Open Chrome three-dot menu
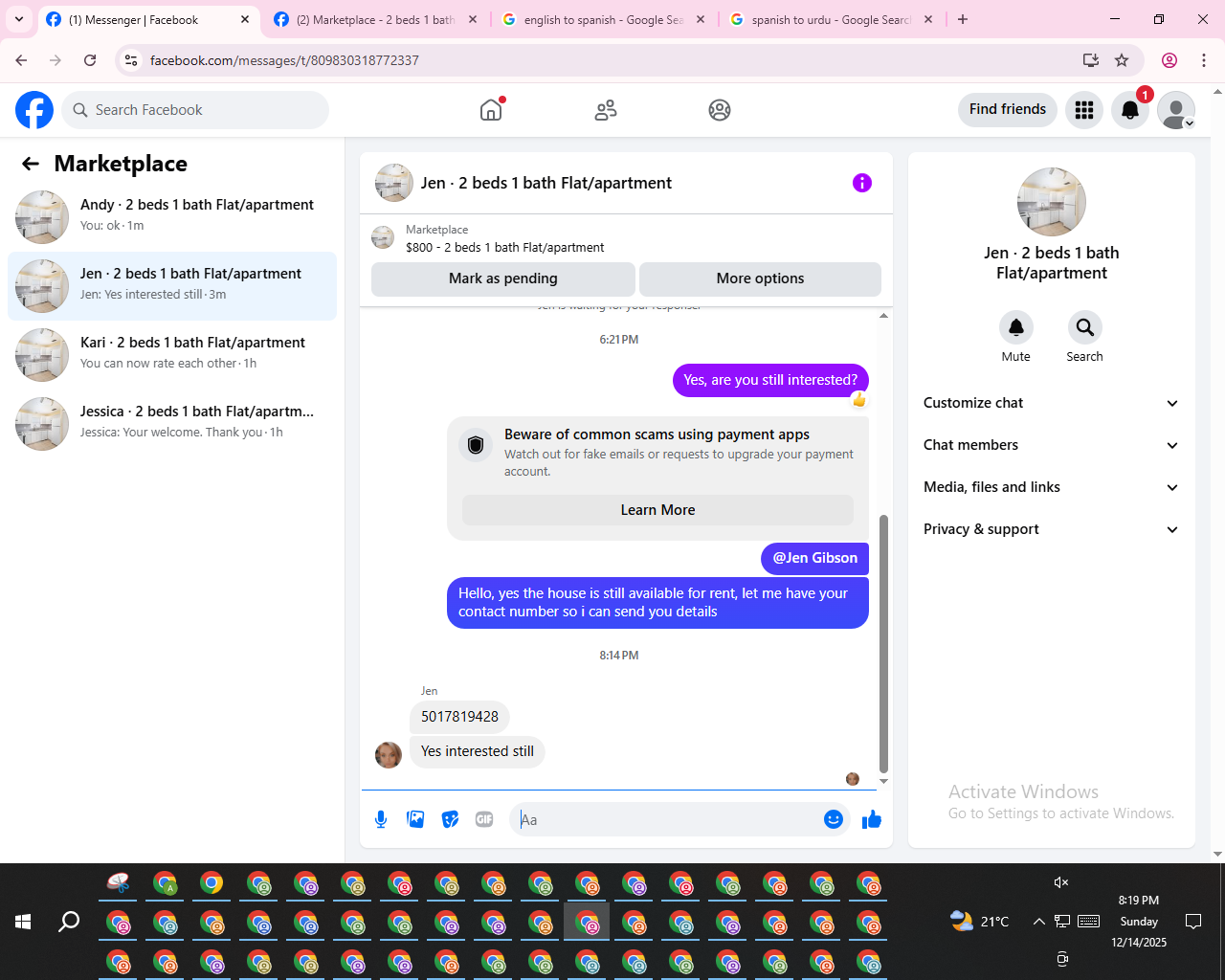This screenshot has width=1225, height=980. pyautogui.click(x=1204, y=60)
